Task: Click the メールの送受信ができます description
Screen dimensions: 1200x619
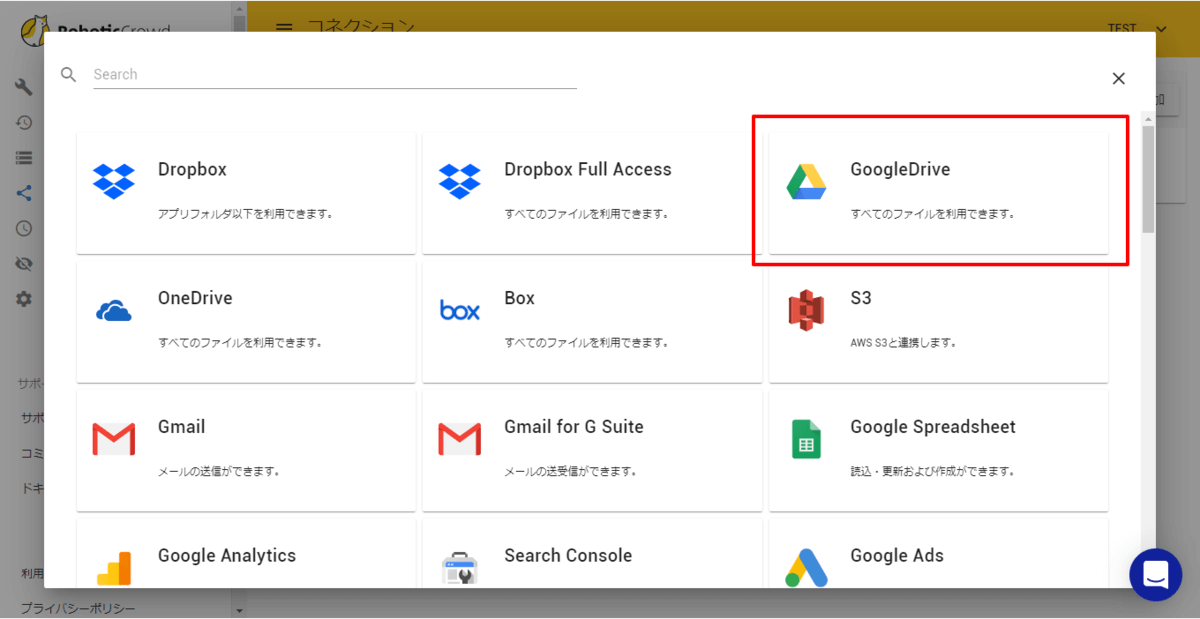Action: click(x=570, y=470)
